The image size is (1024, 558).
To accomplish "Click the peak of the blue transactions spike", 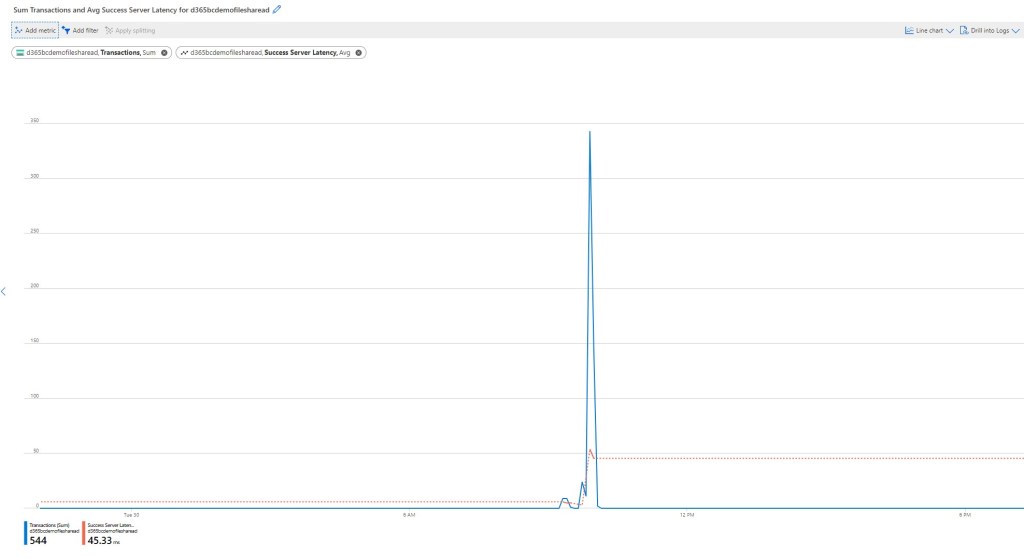I will 590,132.
